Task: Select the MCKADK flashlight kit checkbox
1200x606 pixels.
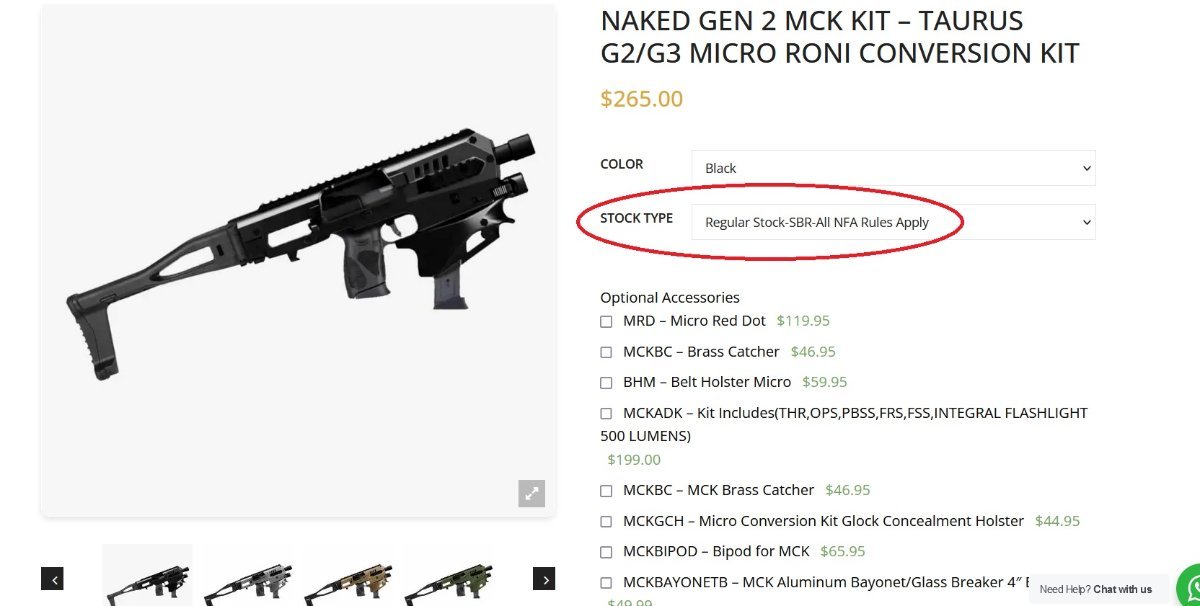Action: click(606, 413)
